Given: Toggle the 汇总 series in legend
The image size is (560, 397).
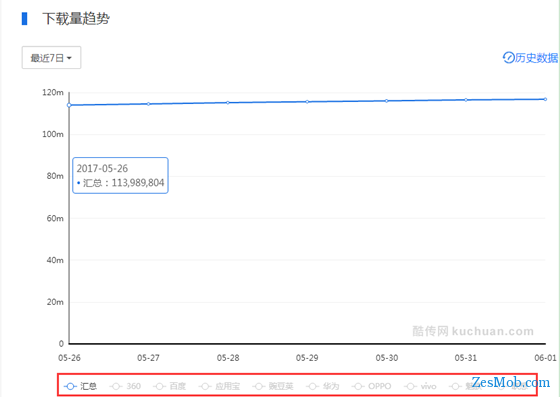Looking at the screenshot, I should (80, 386).
